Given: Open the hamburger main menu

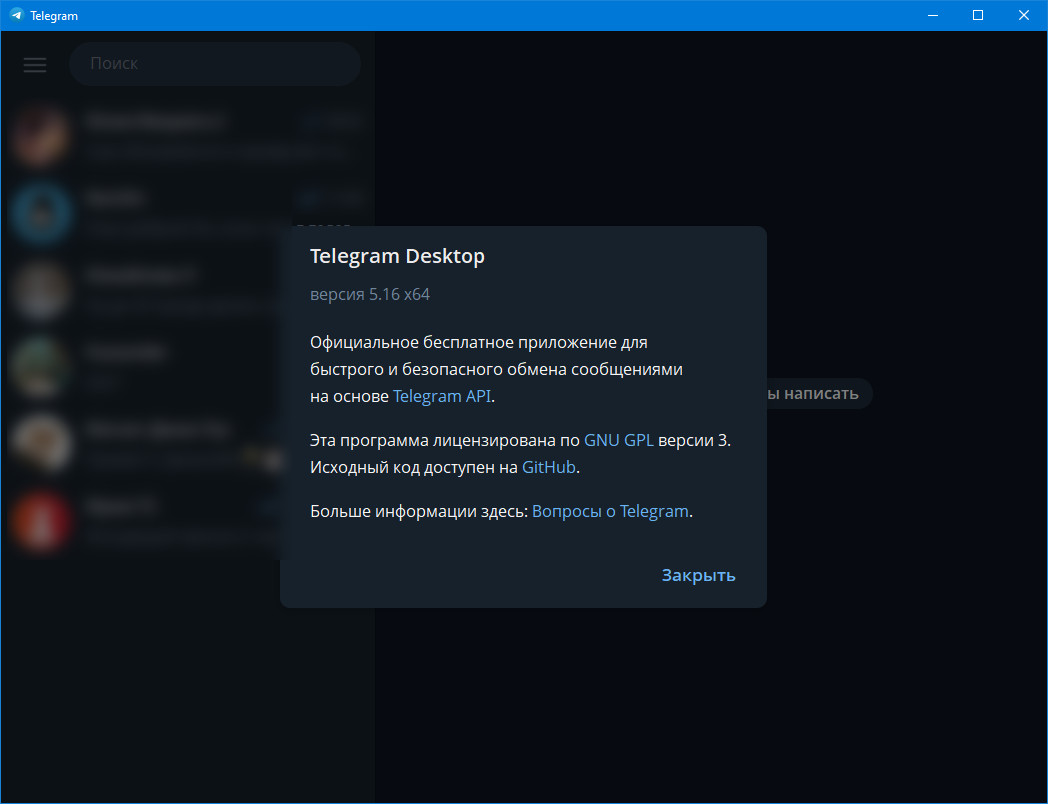Looking at the screenshot, I should click(x=35, y=64).
